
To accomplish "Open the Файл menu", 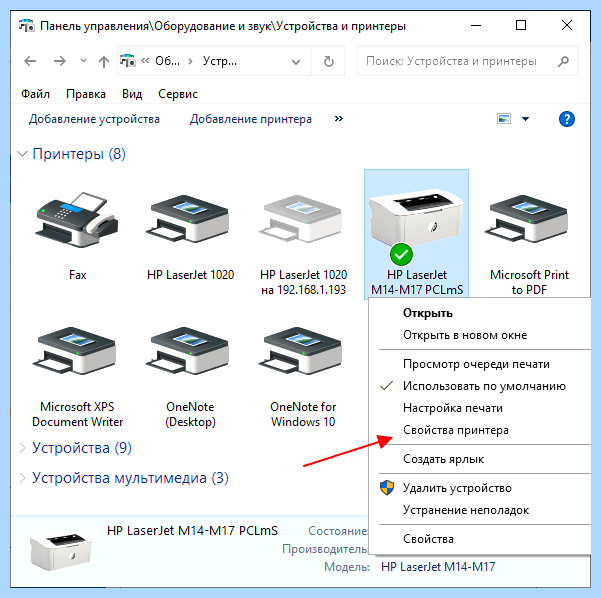I will point(35,94).
